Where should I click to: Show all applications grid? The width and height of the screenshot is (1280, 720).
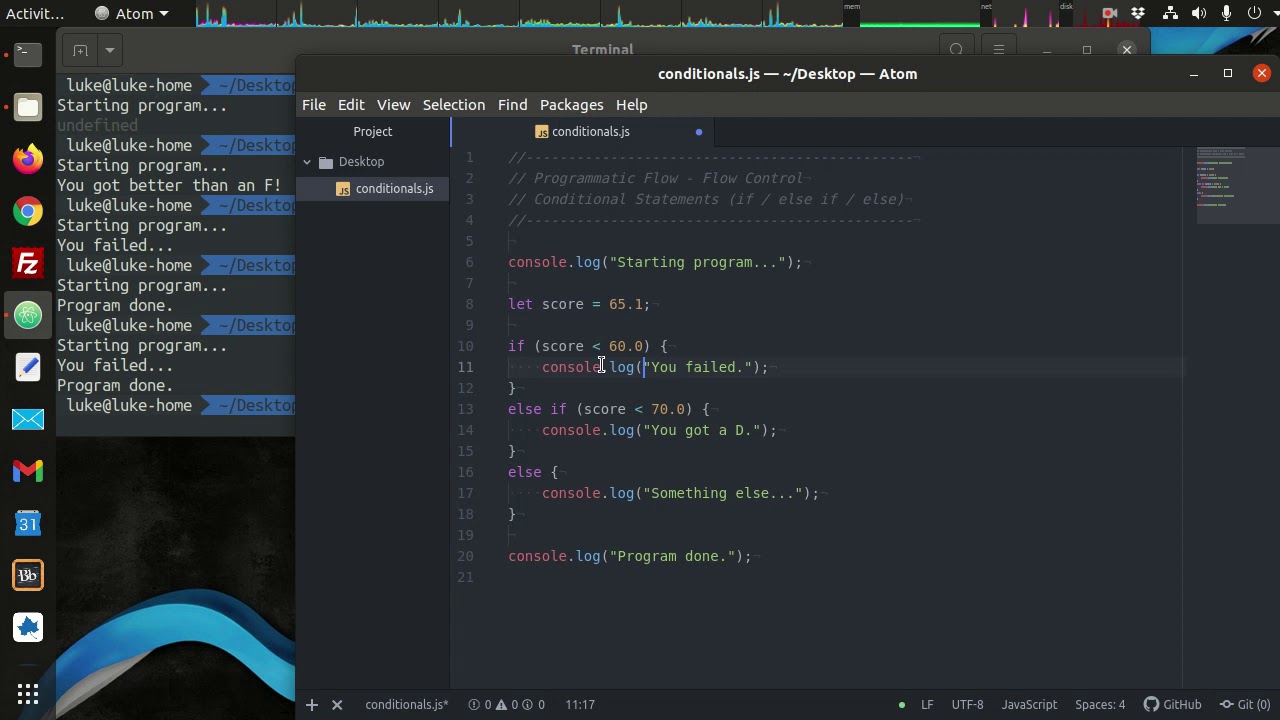28,693
